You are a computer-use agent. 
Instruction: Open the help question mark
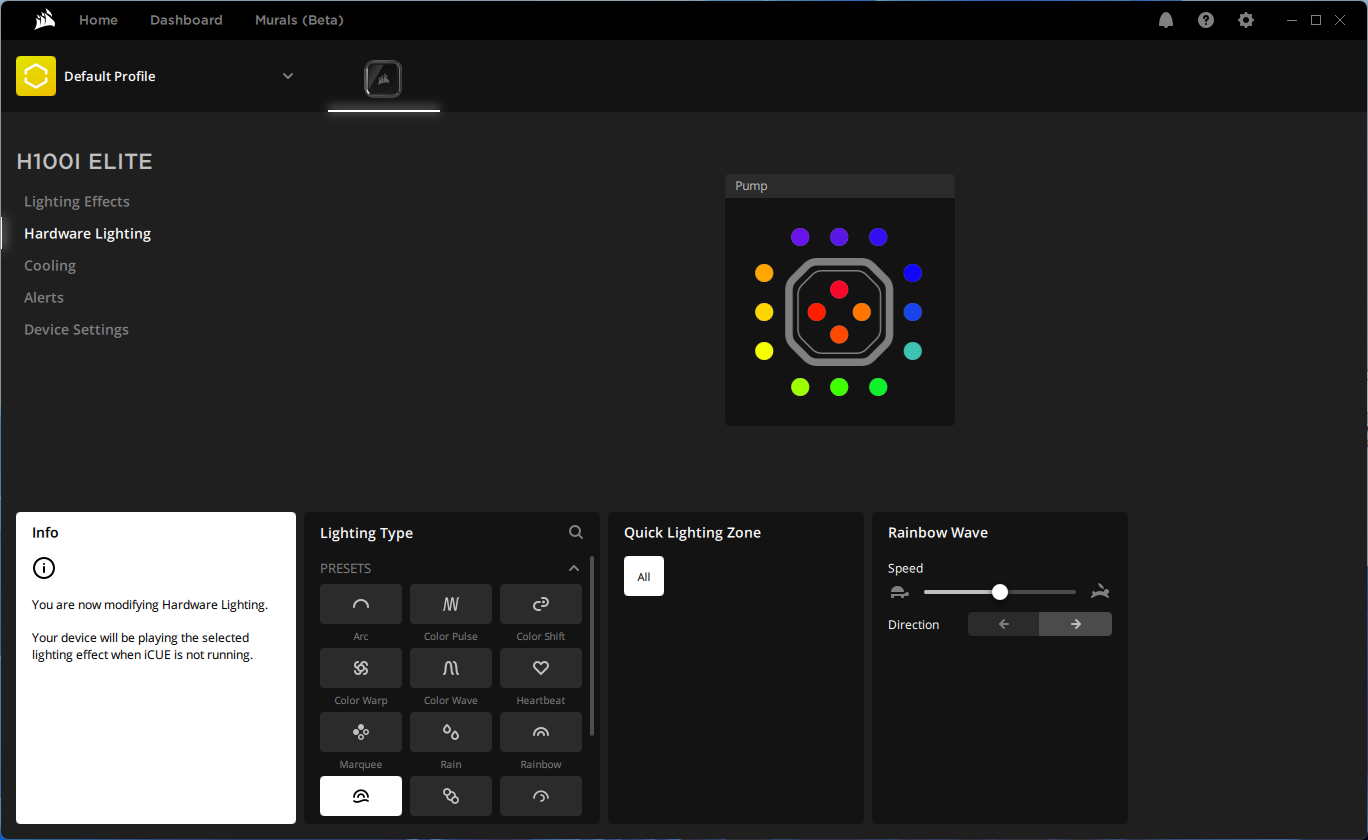(x=1206, y=20)
